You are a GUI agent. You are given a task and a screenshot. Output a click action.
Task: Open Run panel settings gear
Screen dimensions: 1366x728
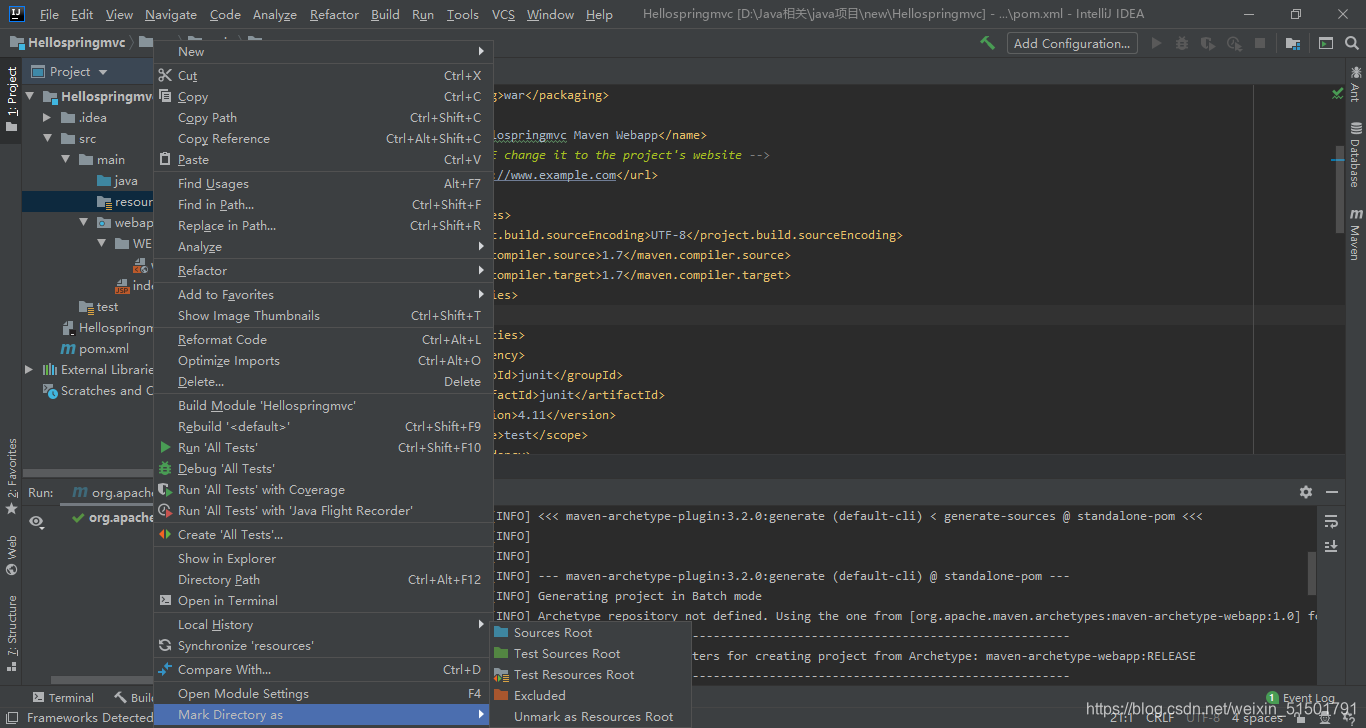click(x=1305, y=492)
